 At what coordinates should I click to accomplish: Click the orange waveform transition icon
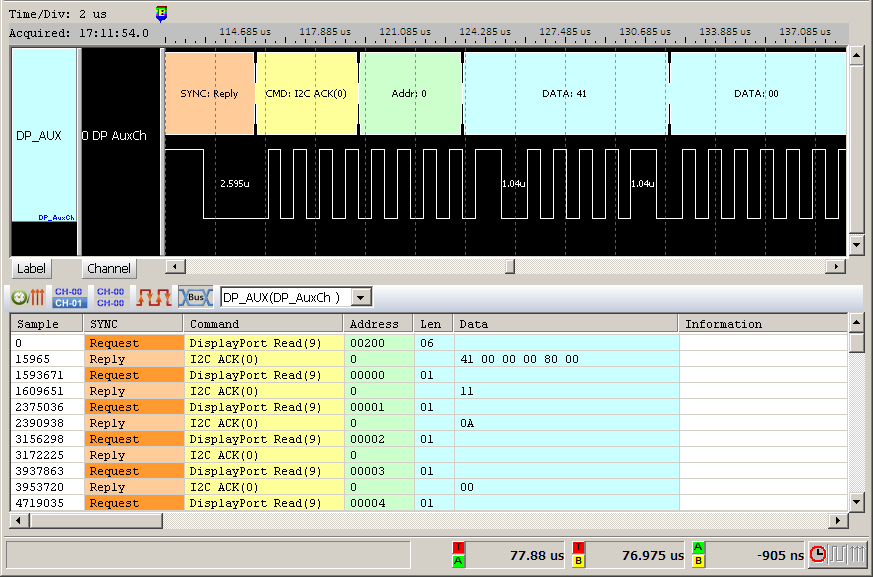coord(154,297)
